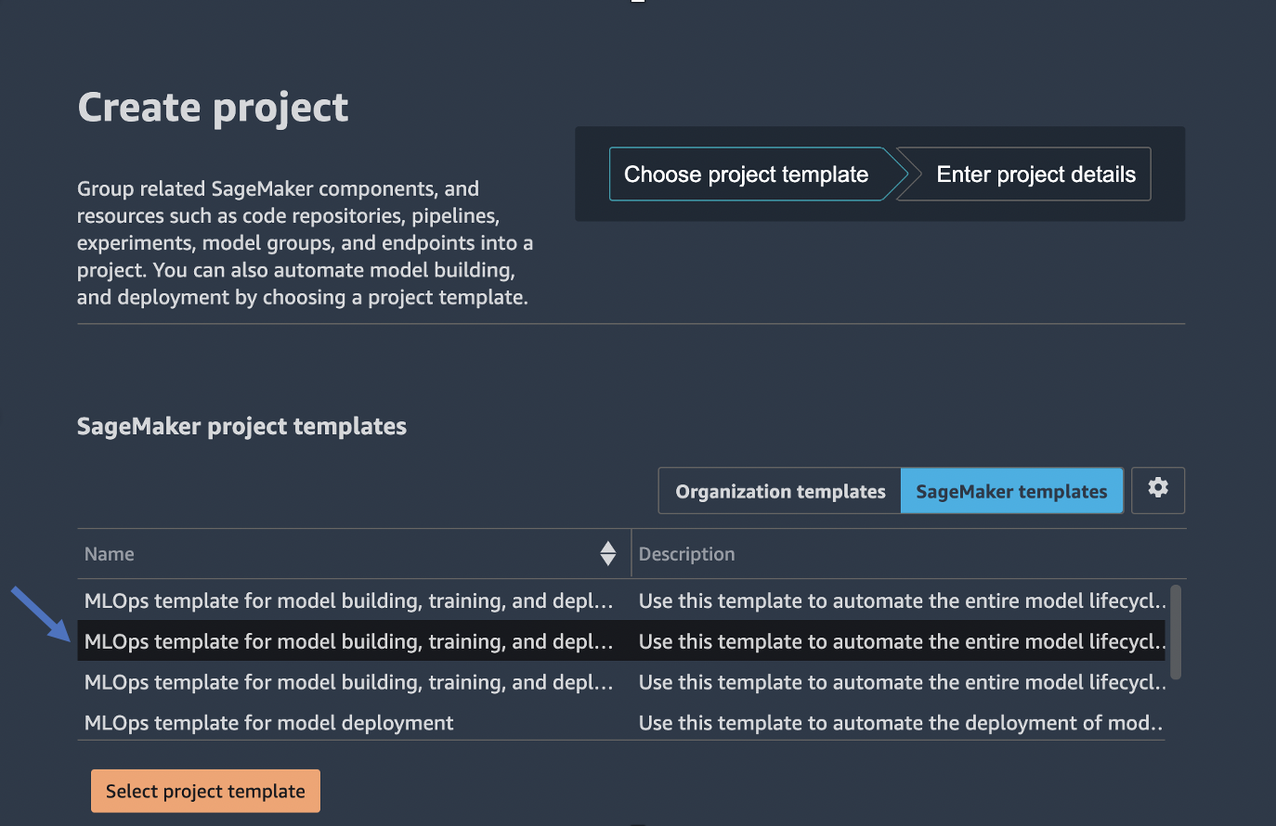1276x826 pixels.
Task: Click the templates list vertical scrollbar
Action: coord(1176,632)
